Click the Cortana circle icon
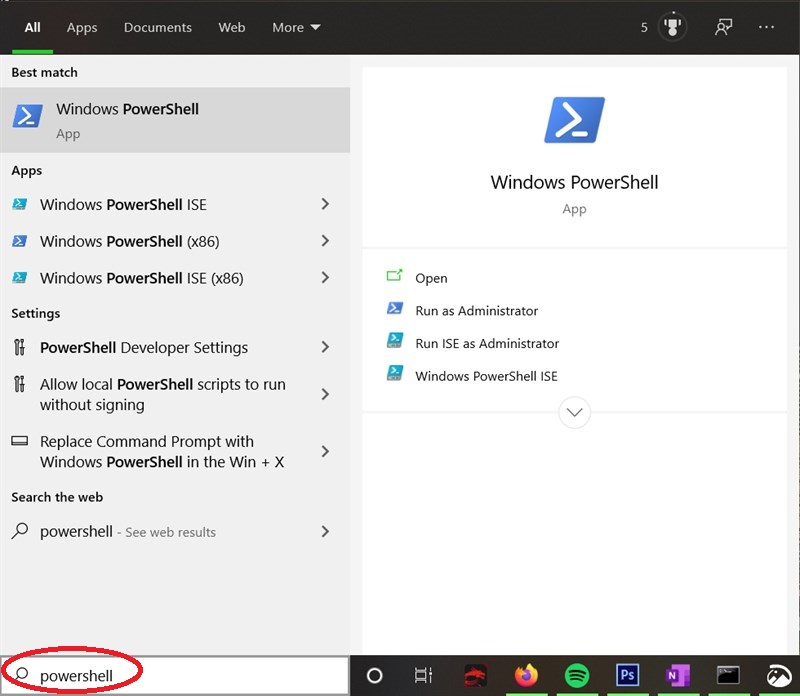The image size is (800, 696). point(375,676)
